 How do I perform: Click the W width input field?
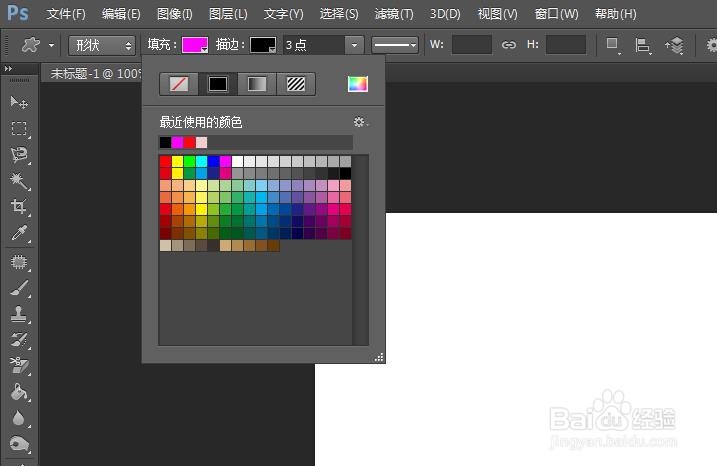472,45
